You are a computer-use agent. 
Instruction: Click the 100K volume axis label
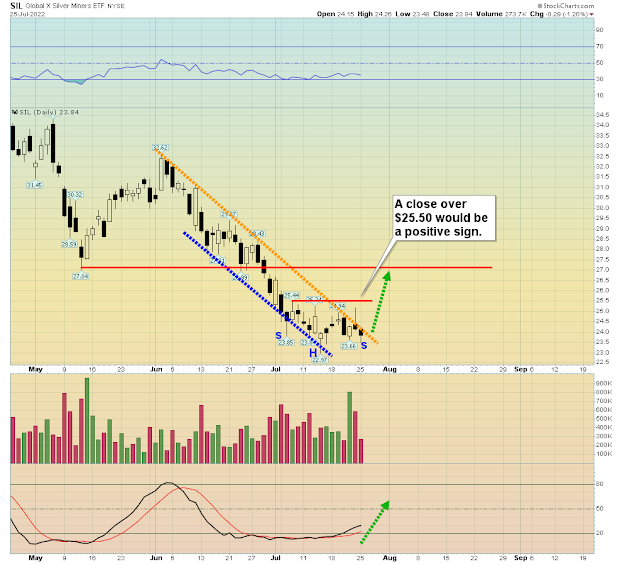point(603,454)
